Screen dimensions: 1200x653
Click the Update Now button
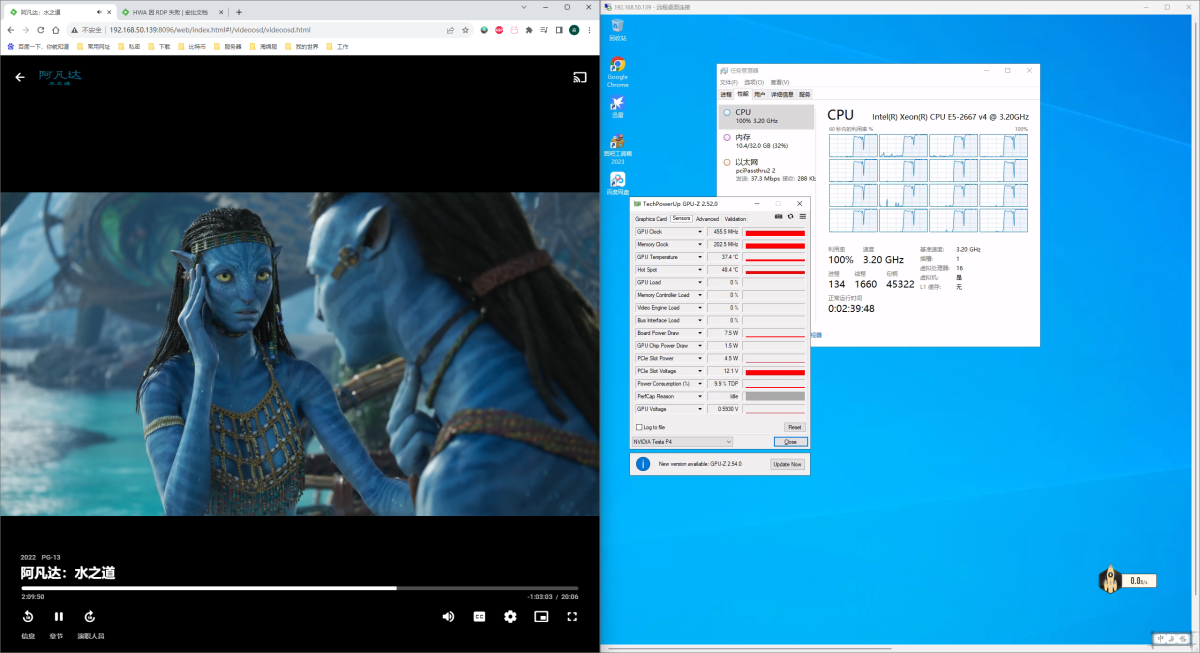click(x=786, y=464)
